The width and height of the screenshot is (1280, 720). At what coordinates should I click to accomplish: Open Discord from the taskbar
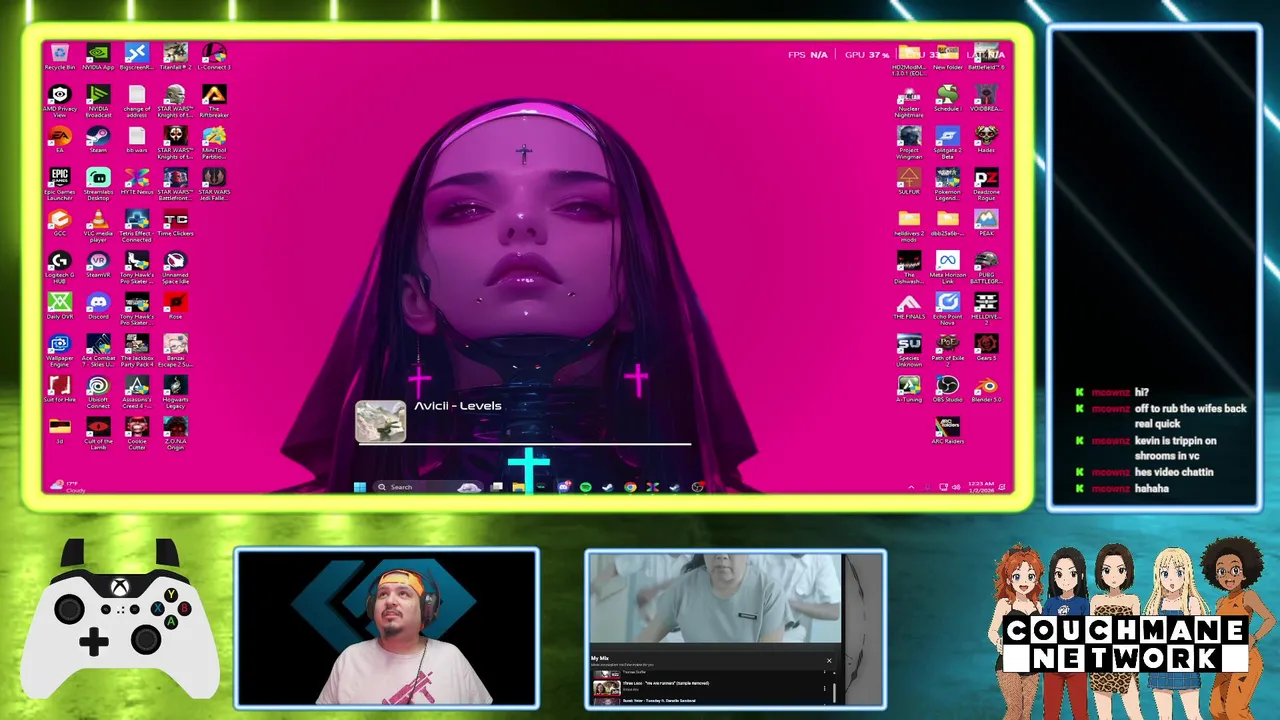point(563,487)
